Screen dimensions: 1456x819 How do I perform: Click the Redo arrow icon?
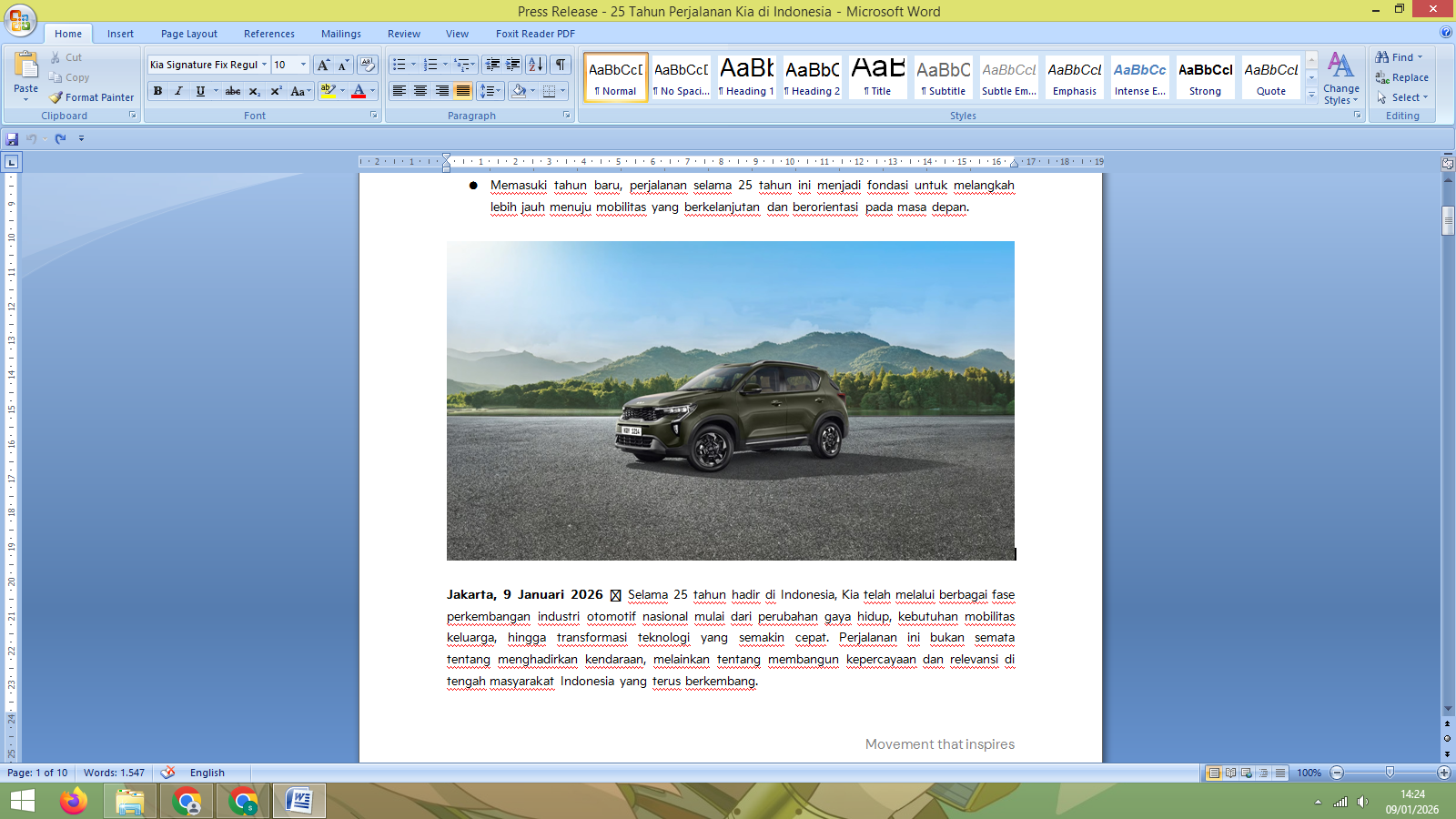[x=60, y=138]
